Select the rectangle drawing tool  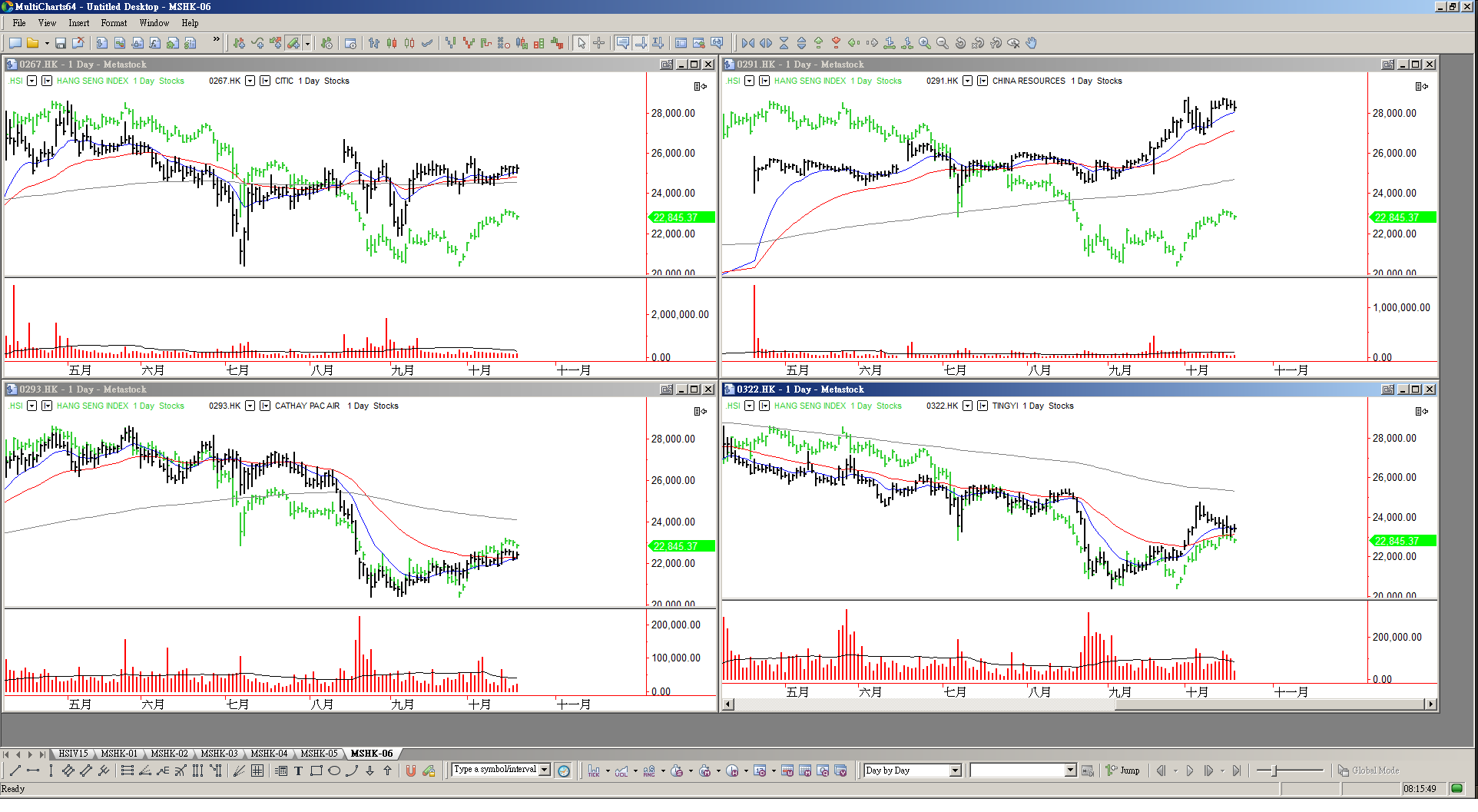(x=316, y=771)
